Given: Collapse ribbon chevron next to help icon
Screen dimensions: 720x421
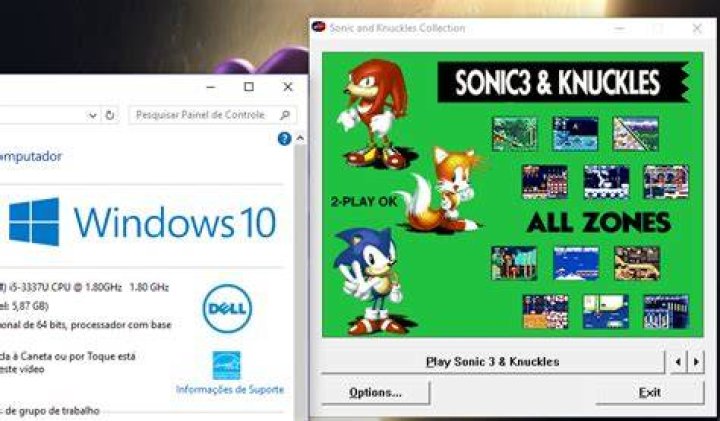Looking at the screenshot, I should click(300, 138).
